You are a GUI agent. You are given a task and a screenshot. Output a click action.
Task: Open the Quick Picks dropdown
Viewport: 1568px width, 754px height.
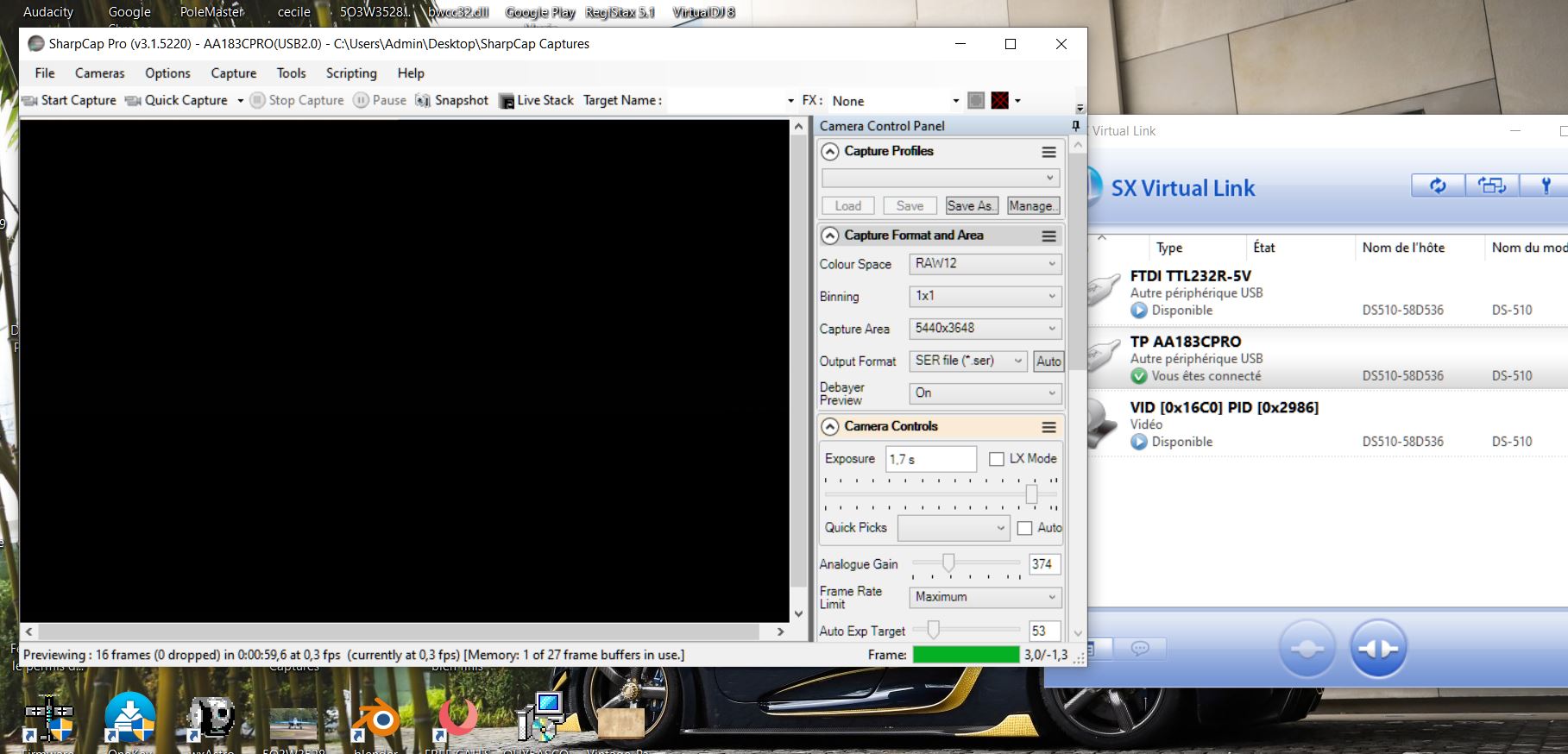[x=954, y=528]
